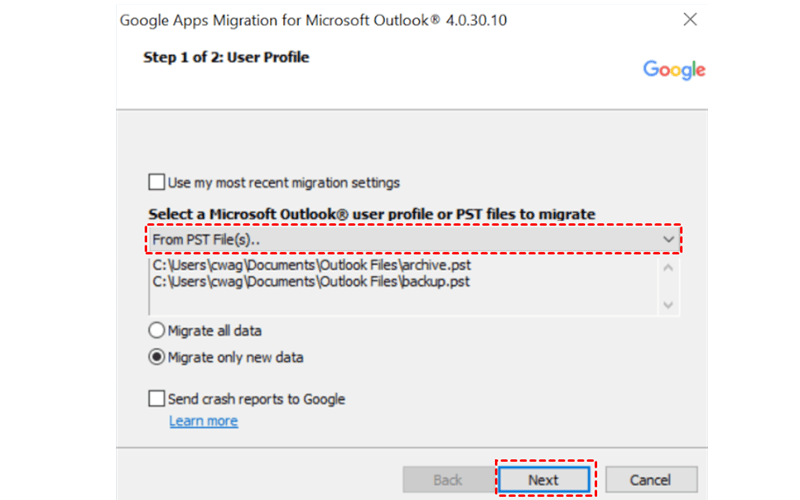Click the 'Step 1 of 2: User Profile' heading
Viewport: 800px width, 500px height.
coord(226,58)
